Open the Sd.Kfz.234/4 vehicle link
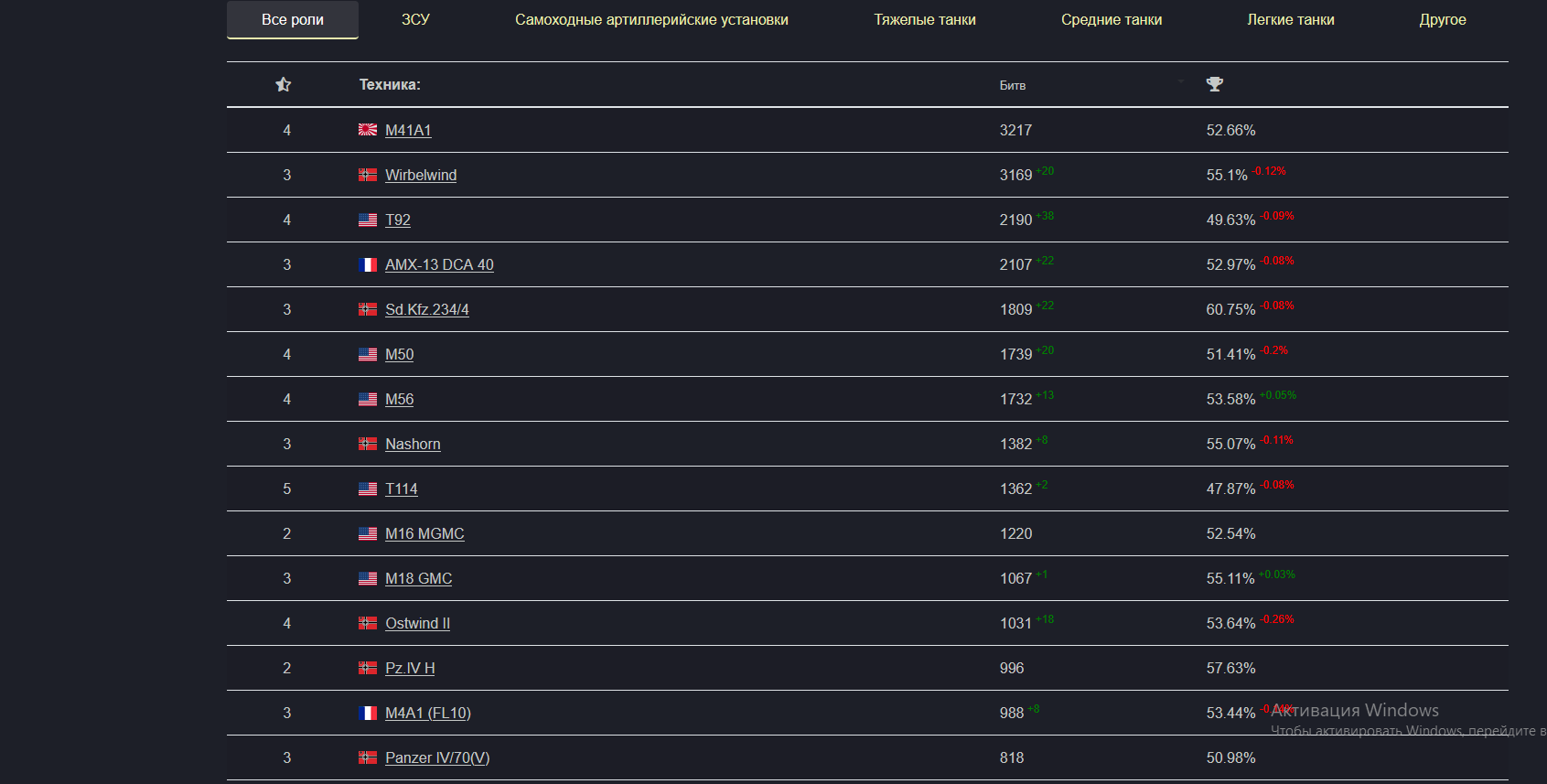This screenshot has width=1547, height=784. pos(426,309)
